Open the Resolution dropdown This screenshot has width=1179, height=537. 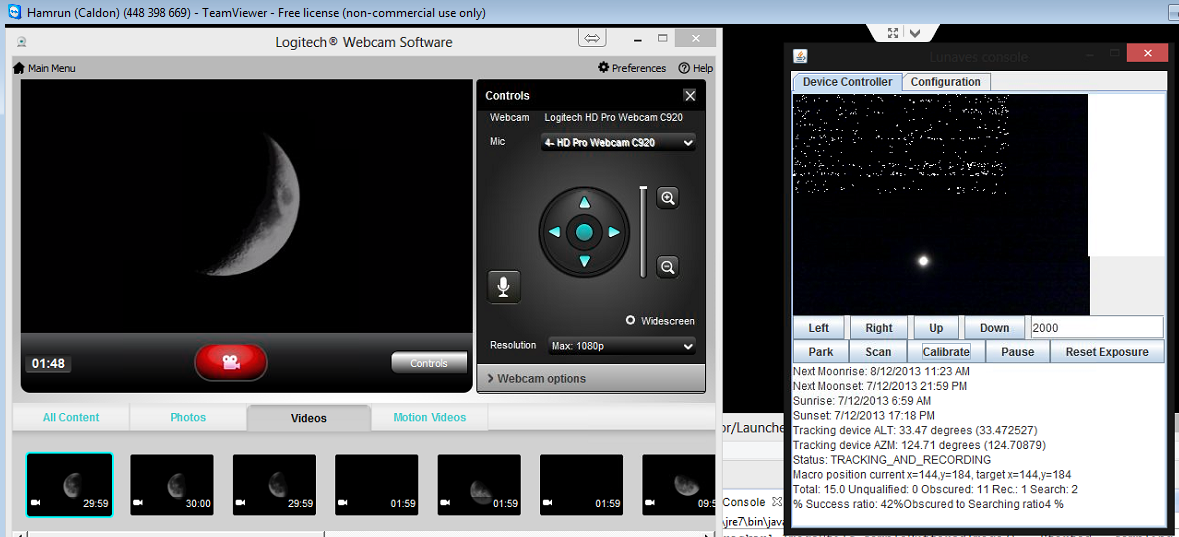(621, 346)
